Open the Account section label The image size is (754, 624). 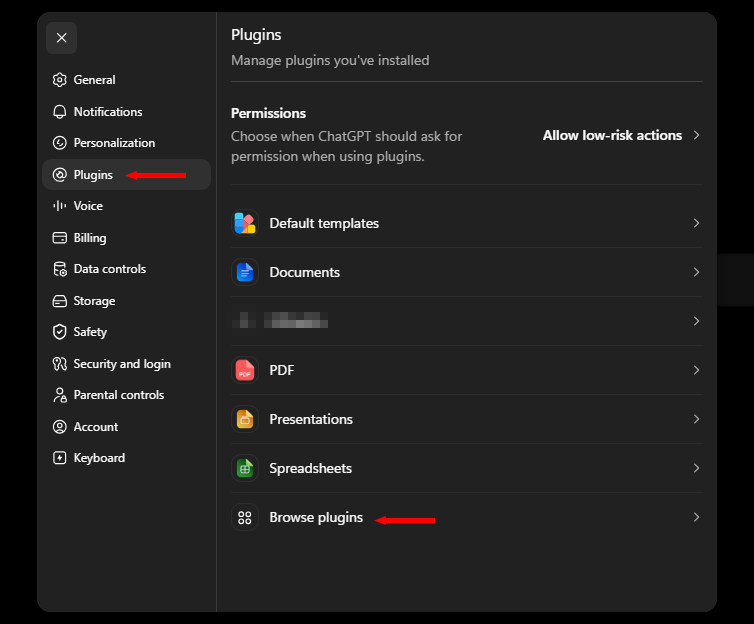96,427
